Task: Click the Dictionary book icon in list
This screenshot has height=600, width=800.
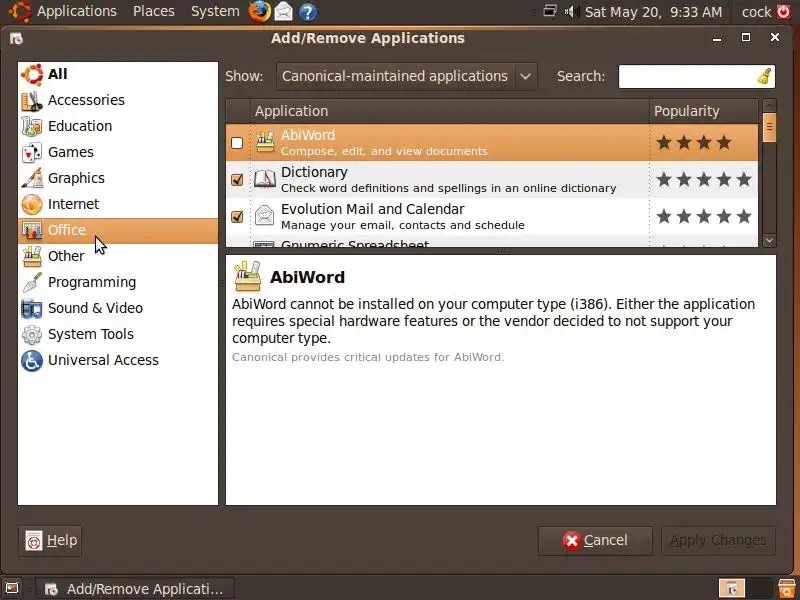Action: pyautogui.click(x=265, y=179)
